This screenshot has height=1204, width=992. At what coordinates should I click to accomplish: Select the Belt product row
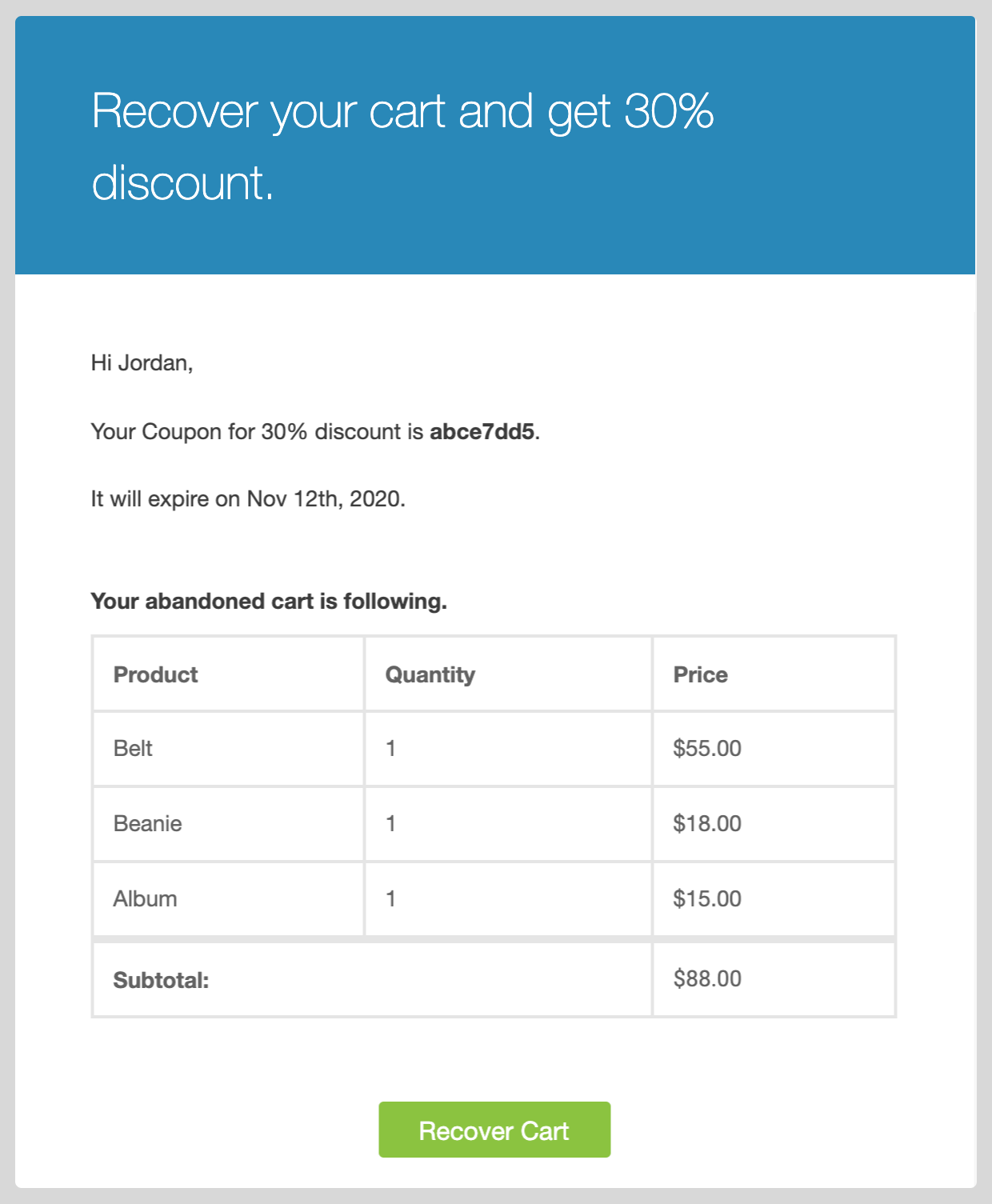(x=133, y=748)
